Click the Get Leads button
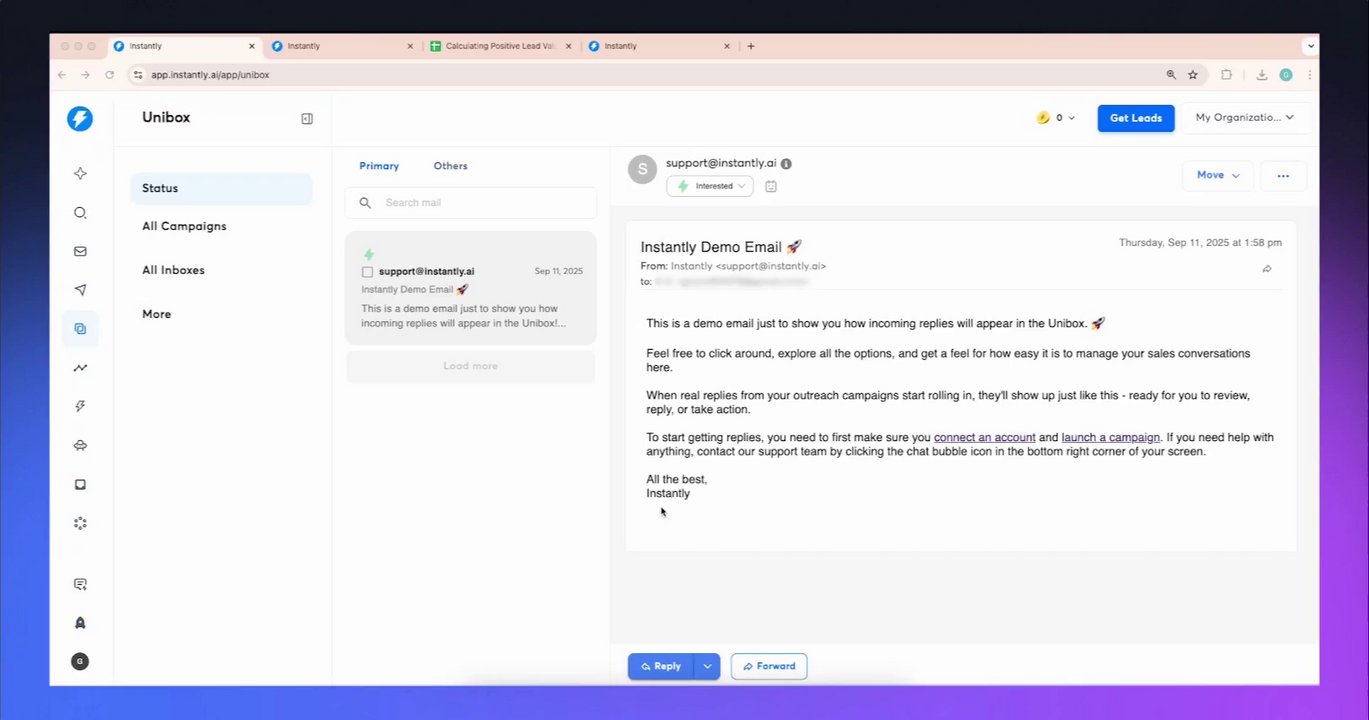Image resolution: width=1369 pixels, height=720 pixels. click(x=1136, y=118)
